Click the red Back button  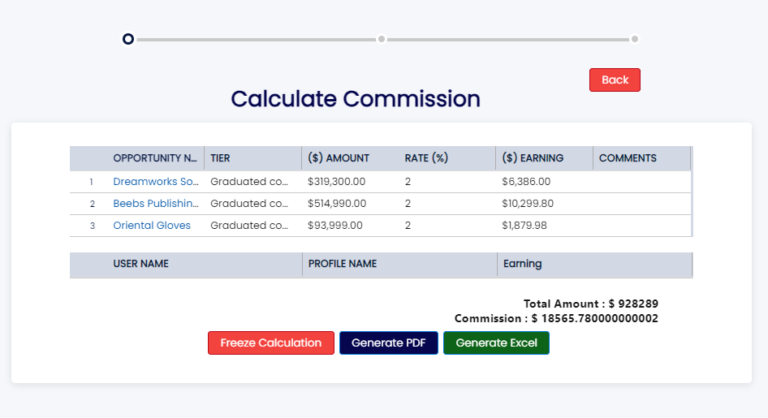[614, 80]
